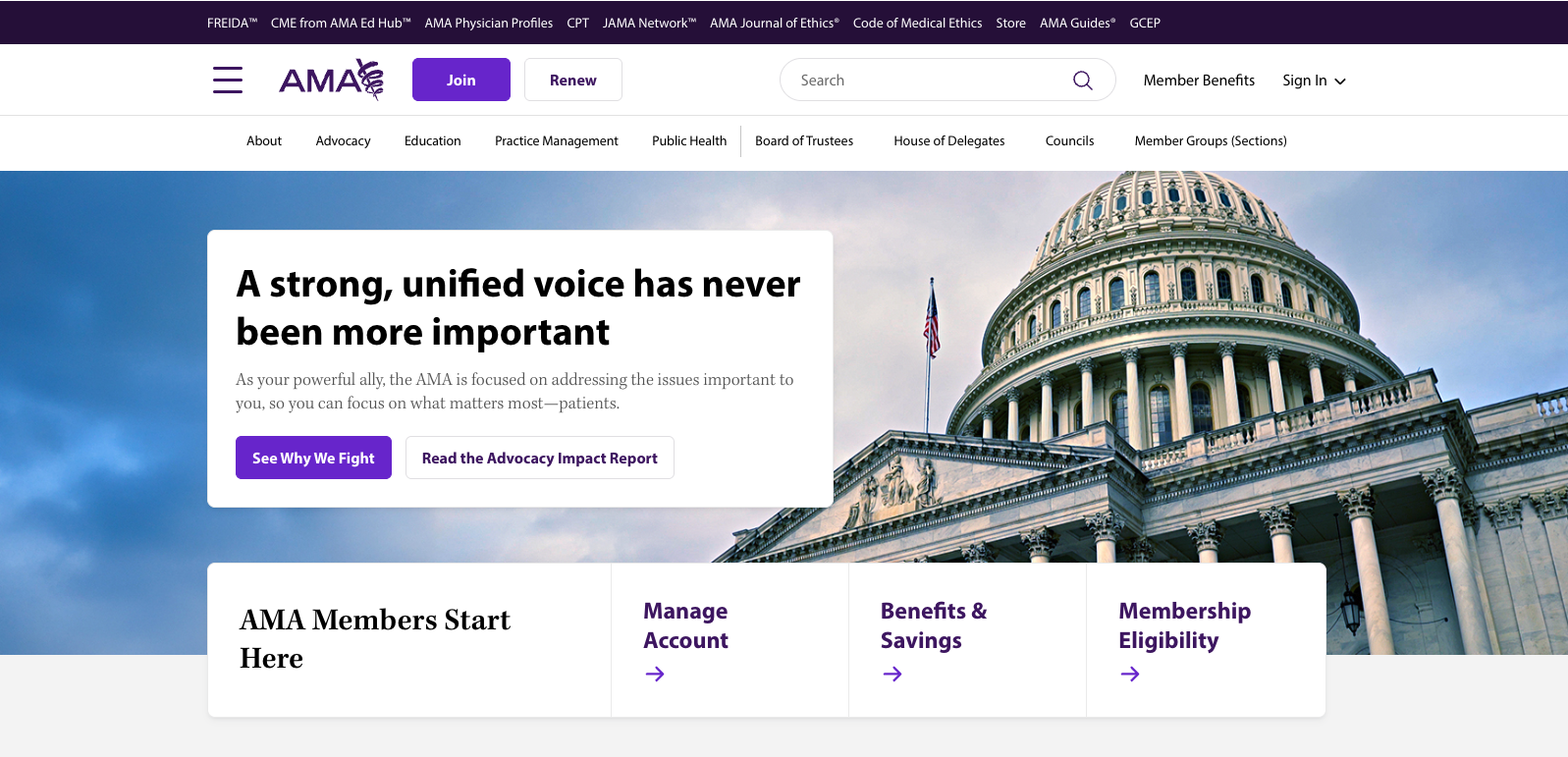Open the Membership Eligibility heading link

[x=1185, y=625]
